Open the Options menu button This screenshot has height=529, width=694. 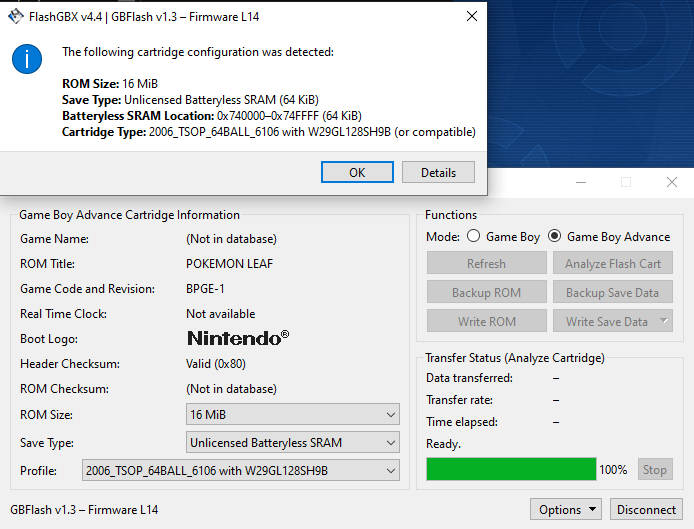[565, 510]
